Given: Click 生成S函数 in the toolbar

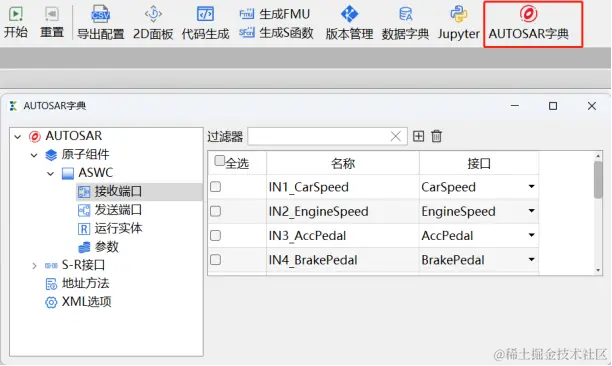Looking at the screenshot, I should click(x=276, y=33).
